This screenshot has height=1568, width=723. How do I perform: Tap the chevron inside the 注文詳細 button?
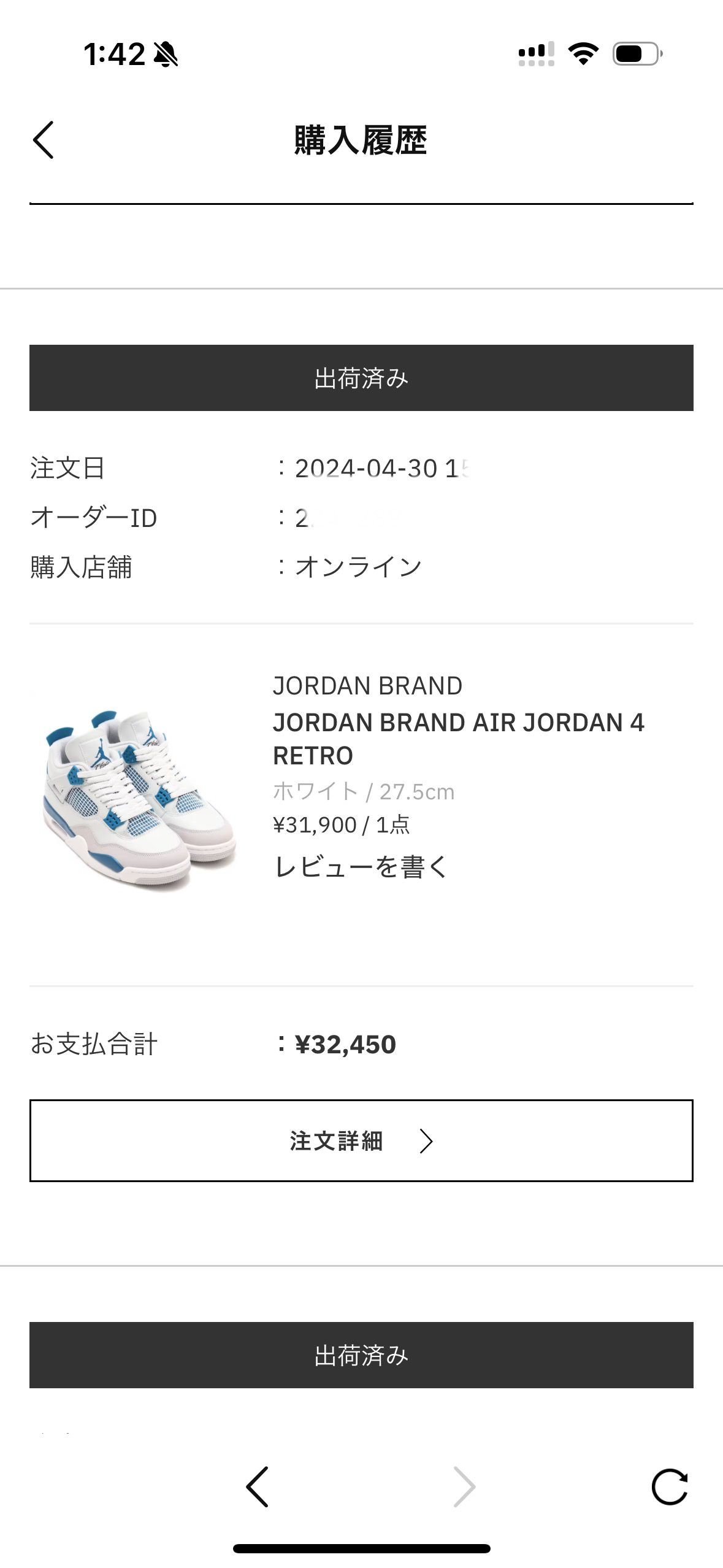pos(426,1141)
